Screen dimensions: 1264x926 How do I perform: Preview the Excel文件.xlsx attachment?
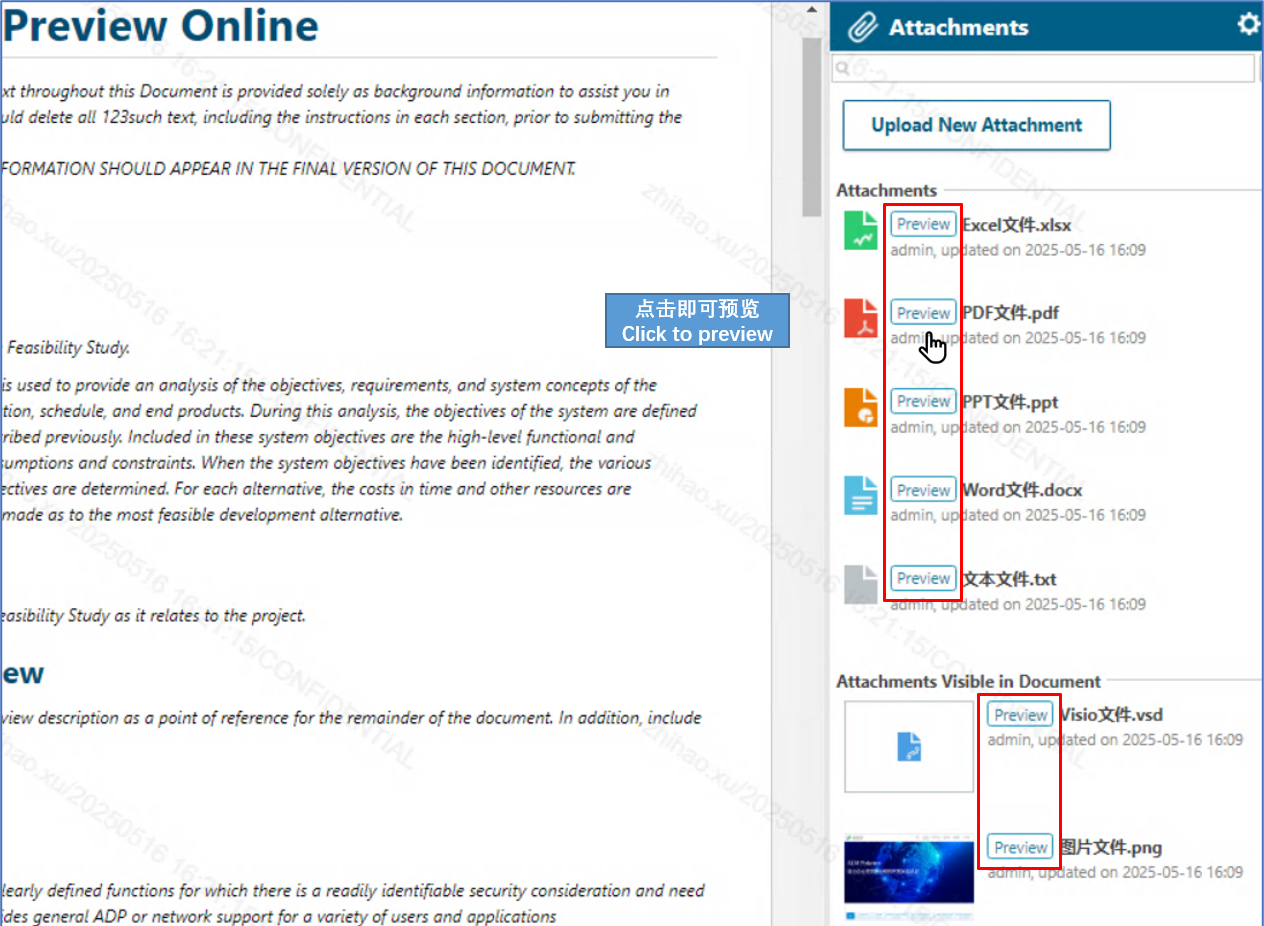click(922, 223)
